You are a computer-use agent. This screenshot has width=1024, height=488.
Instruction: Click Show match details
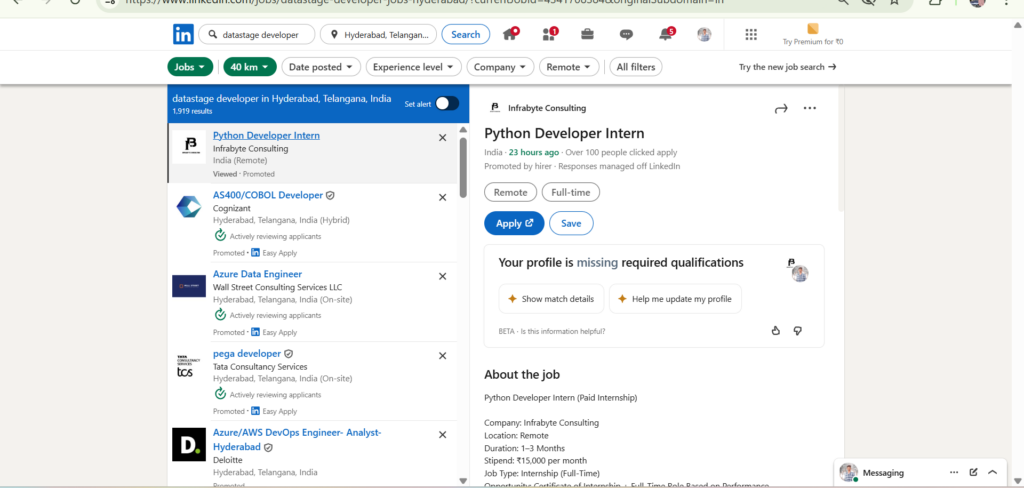coord(551,299)
